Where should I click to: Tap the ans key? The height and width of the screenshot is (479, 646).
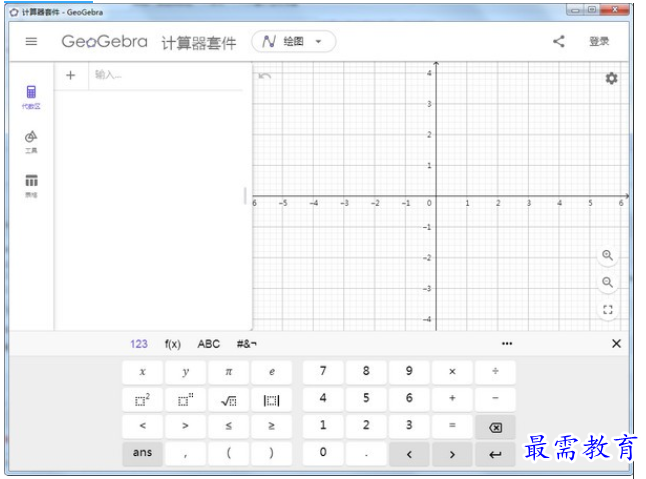(143, 453)
